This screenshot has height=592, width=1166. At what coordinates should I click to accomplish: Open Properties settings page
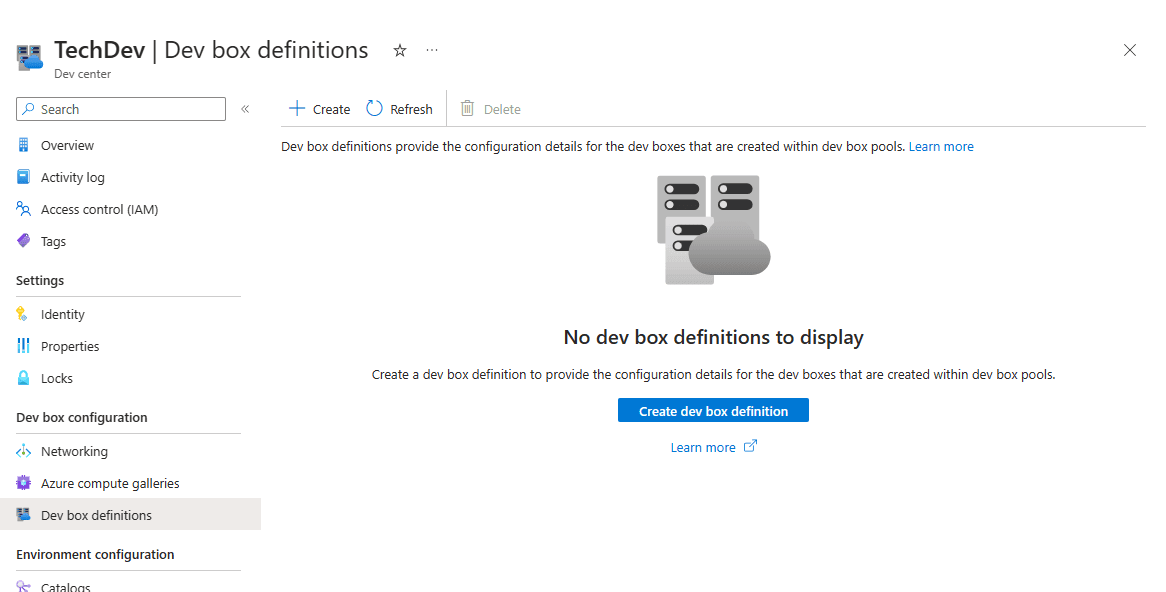pyautogui.click(x=70, y=346)
